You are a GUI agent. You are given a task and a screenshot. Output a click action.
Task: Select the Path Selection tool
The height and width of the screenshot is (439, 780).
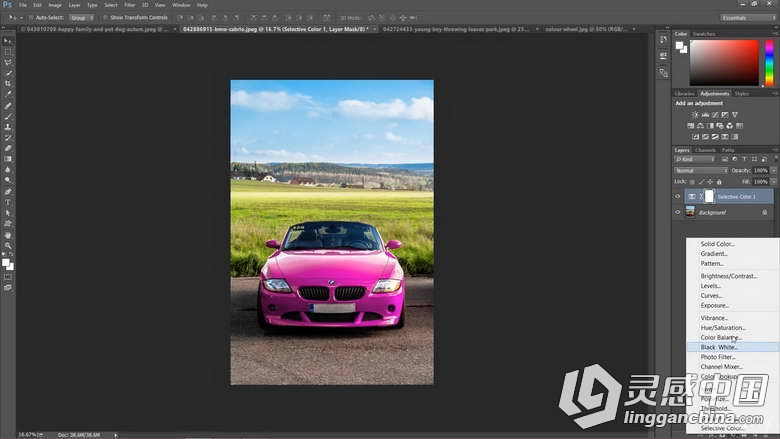pos(7,213)
